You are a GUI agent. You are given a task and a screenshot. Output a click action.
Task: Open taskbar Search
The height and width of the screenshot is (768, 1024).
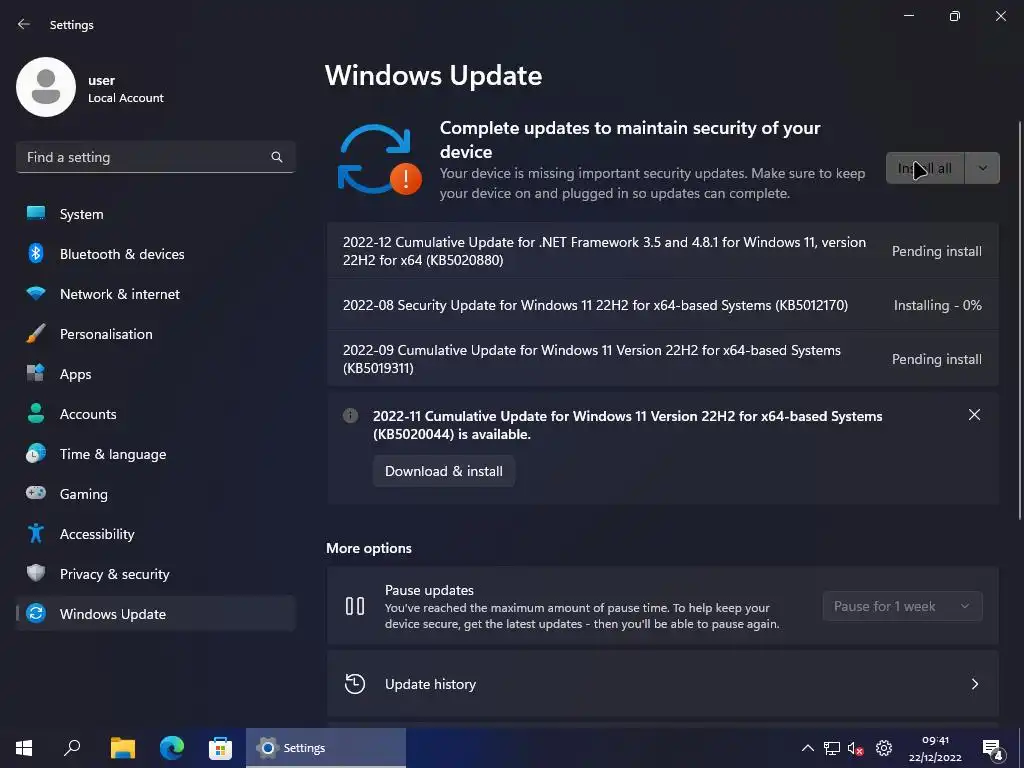(x=72, y=748)
